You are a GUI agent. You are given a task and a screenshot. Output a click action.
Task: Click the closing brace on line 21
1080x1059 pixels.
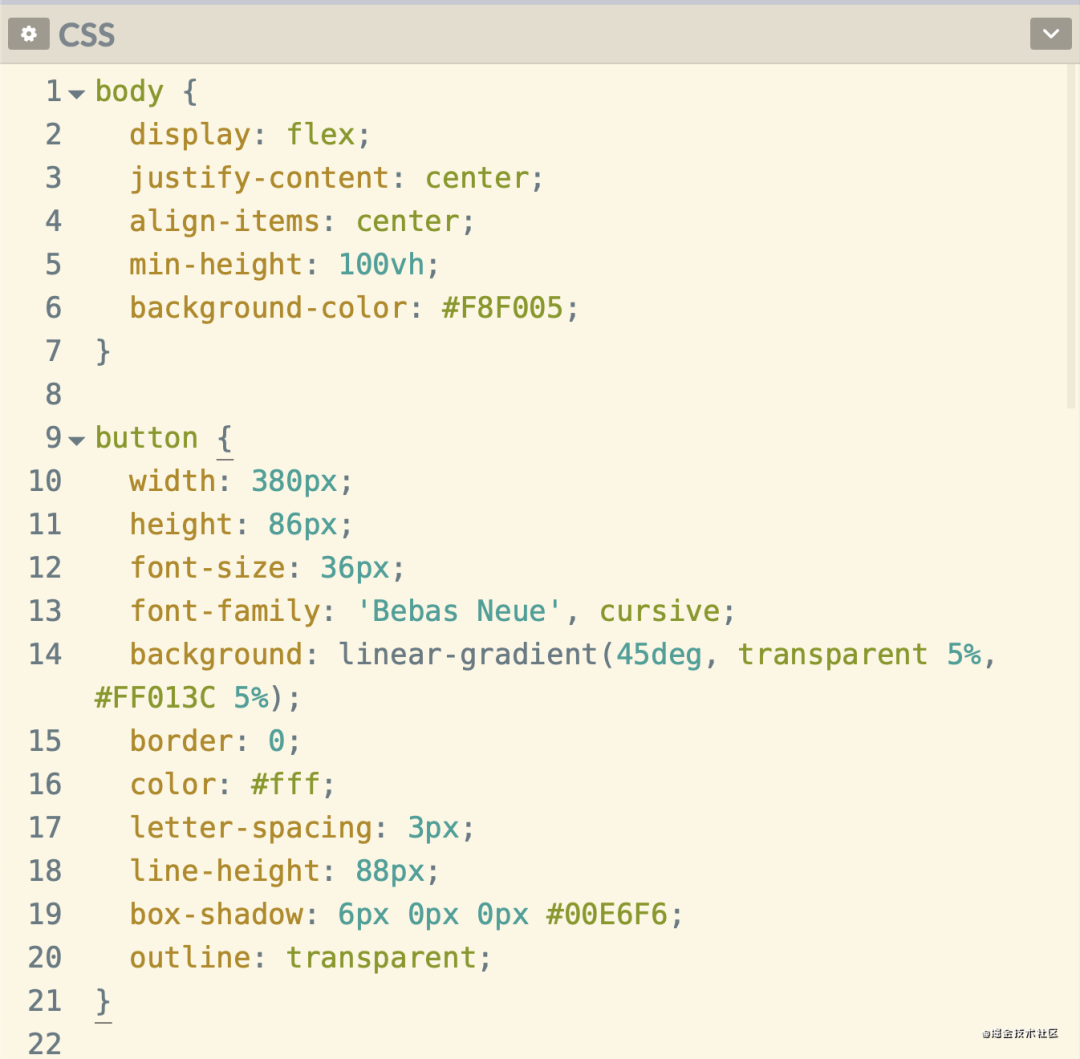pyautogui.click(x=103, y=1001)
